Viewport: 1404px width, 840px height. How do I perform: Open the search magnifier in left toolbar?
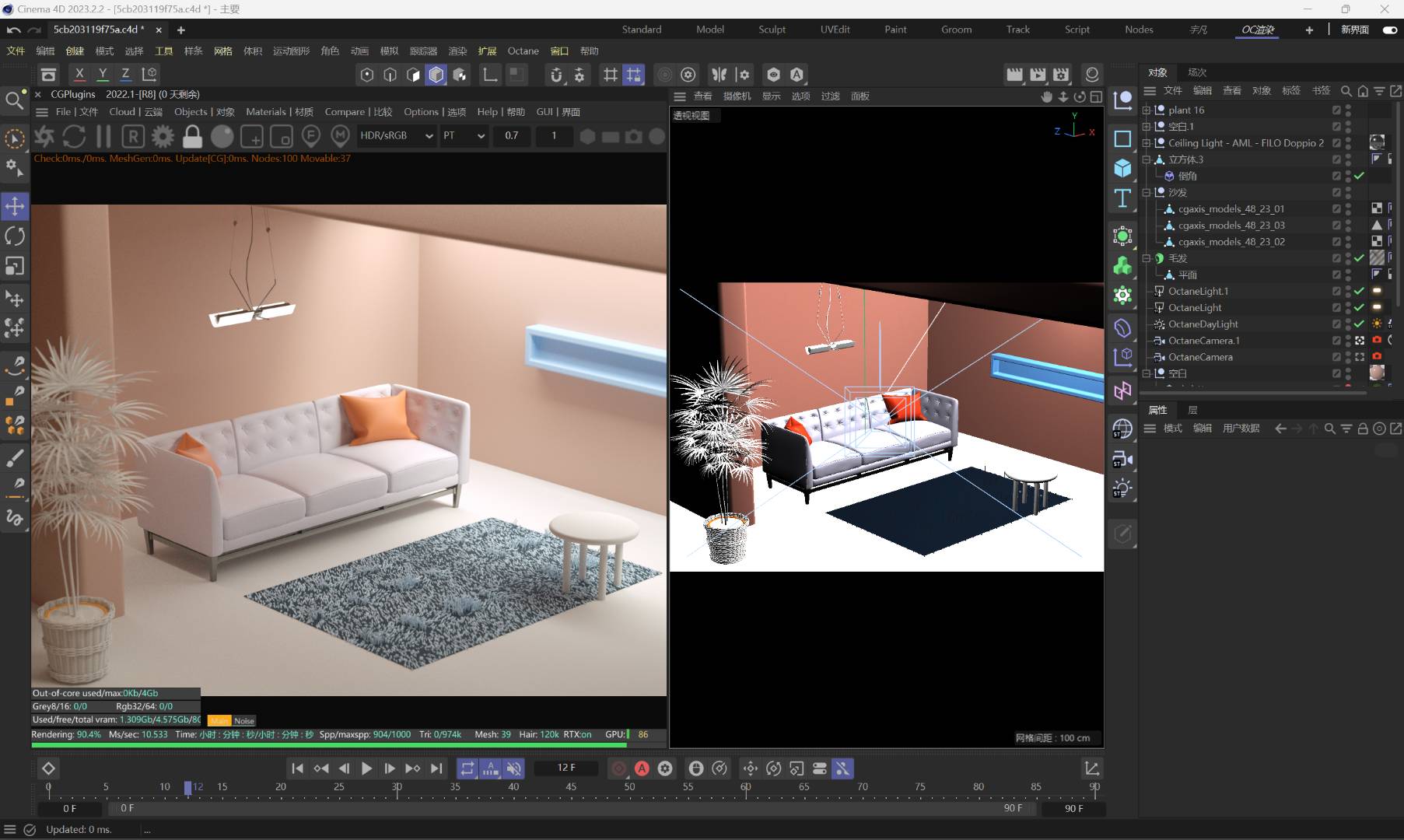tap(14, 100)
